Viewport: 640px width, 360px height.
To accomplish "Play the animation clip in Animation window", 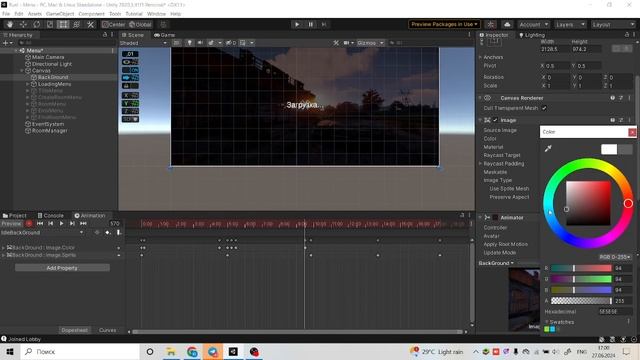I will click(61, 223).
